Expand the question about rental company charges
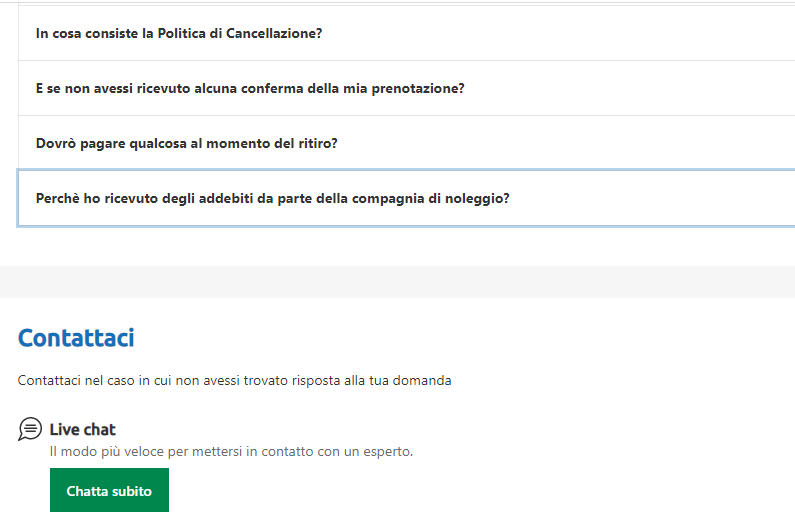795x525 pixels. pos(407,198)
